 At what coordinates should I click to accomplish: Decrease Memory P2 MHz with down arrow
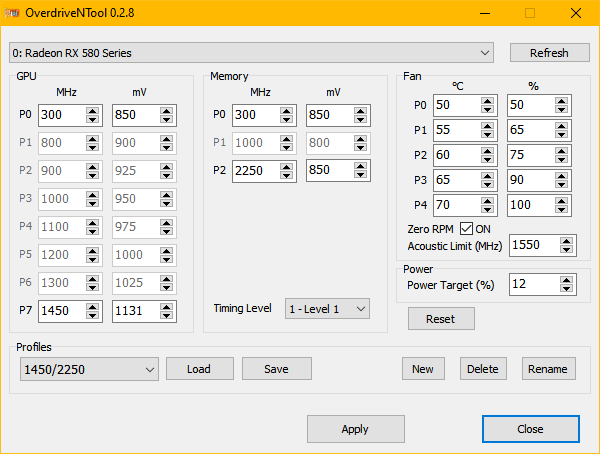tap(287, 175)
